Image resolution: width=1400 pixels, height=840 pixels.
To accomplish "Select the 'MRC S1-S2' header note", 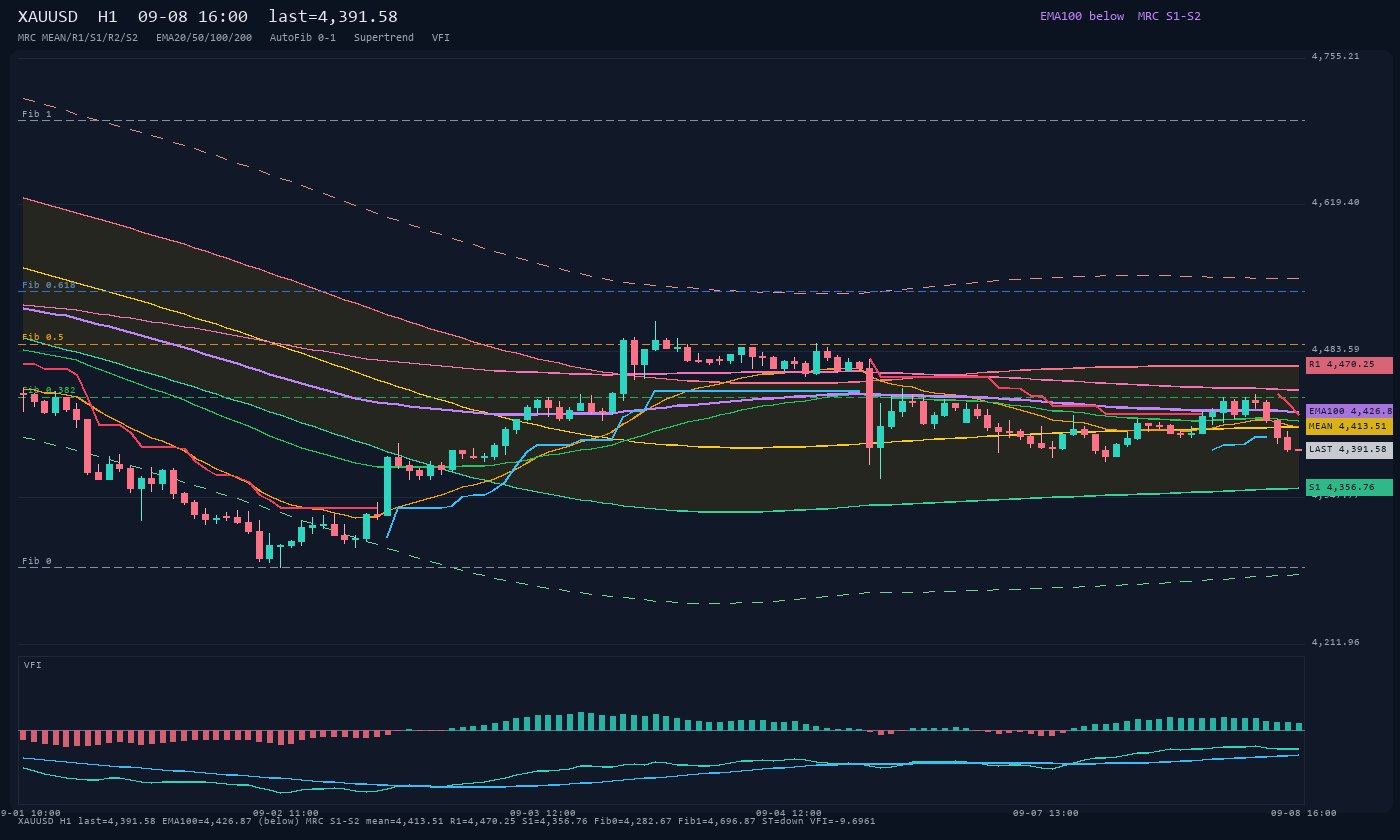I will coord(1169,16).
